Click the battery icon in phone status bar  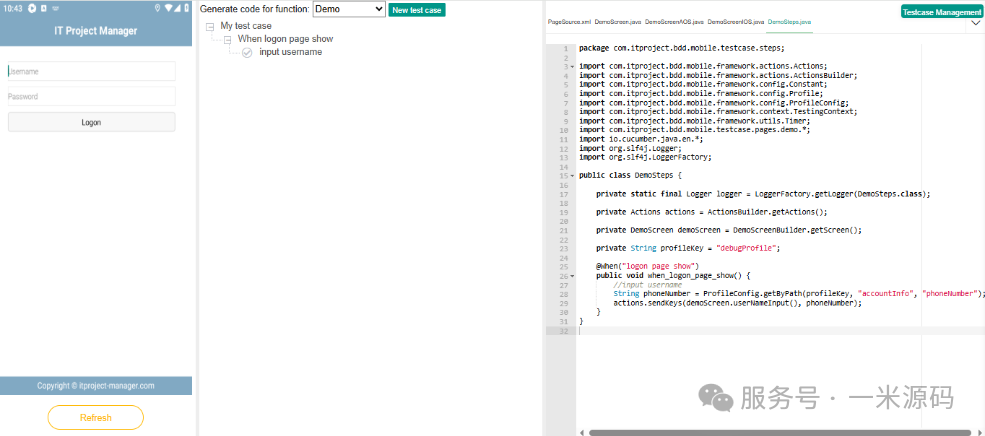pos(187,8)
